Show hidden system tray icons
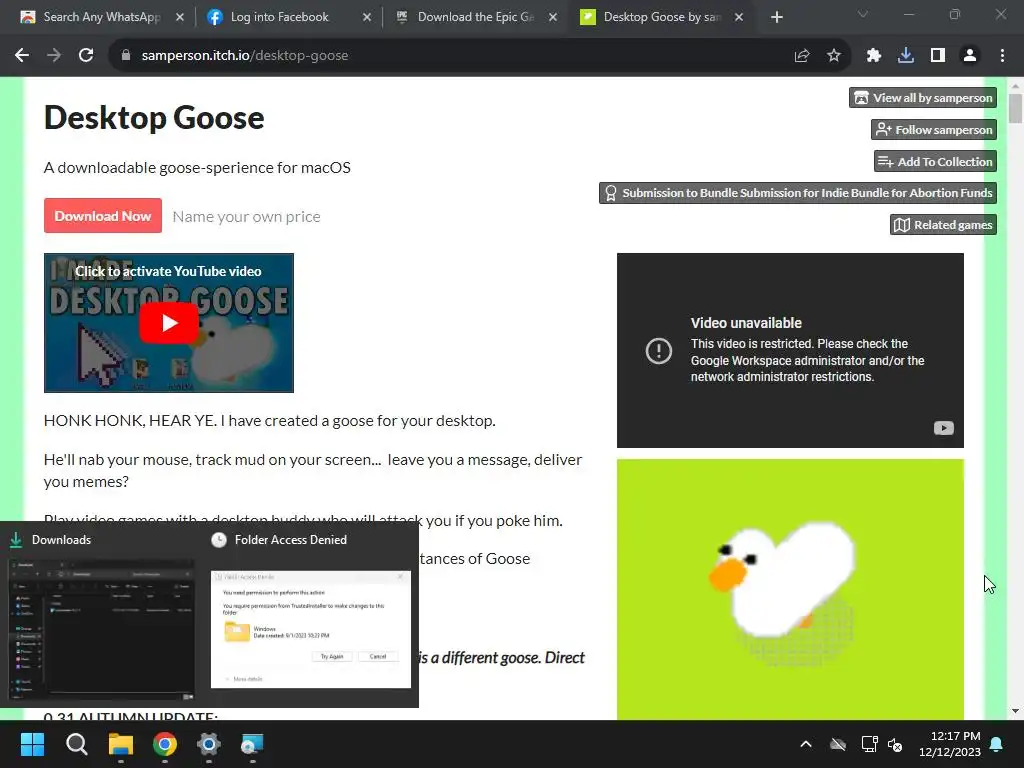 [x=806, y=744]
